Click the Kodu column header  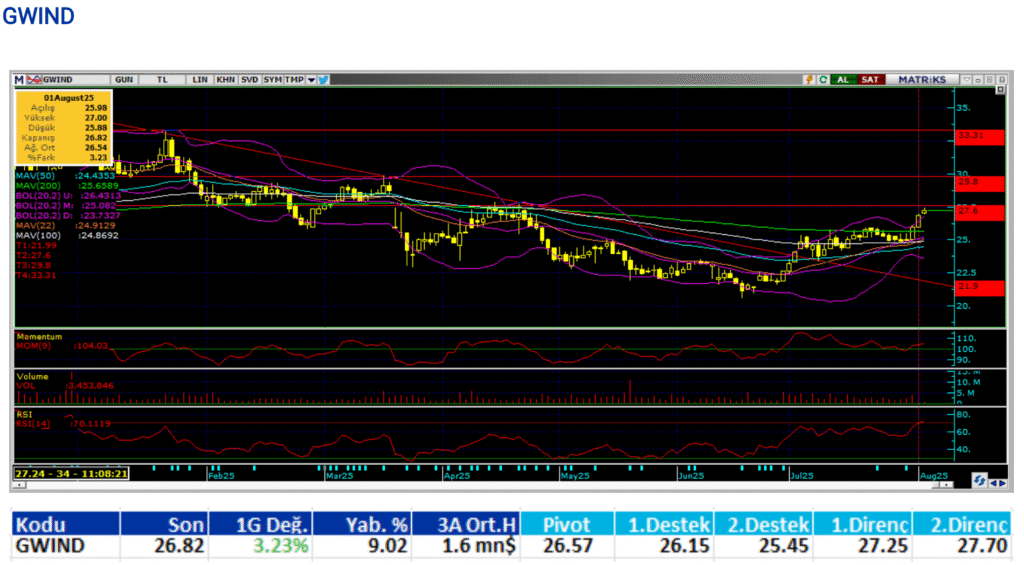tap(65, 525)
